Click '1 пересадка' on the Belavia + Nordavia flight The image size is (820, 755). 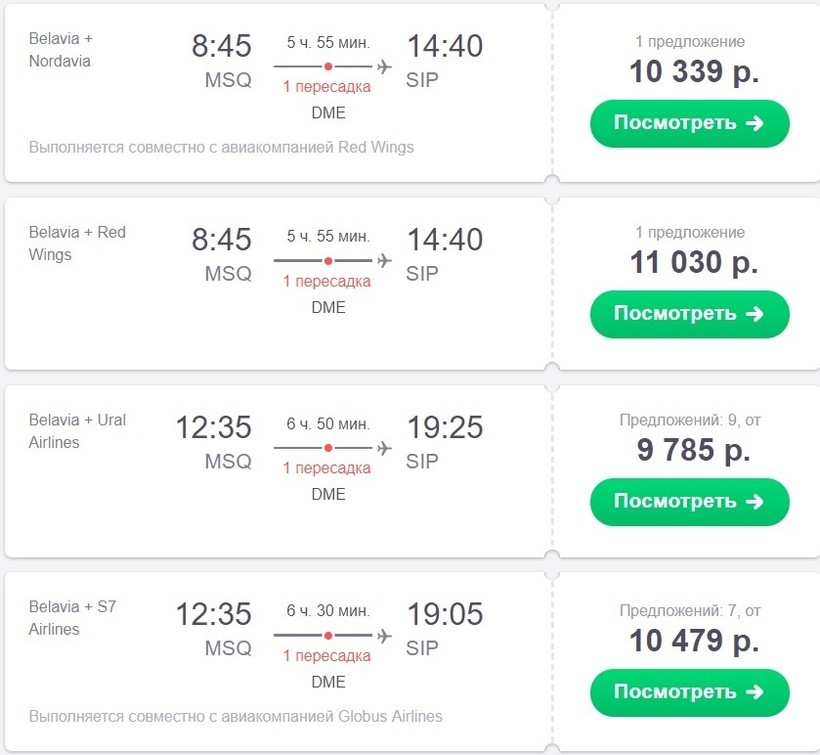tap(327, 87)
